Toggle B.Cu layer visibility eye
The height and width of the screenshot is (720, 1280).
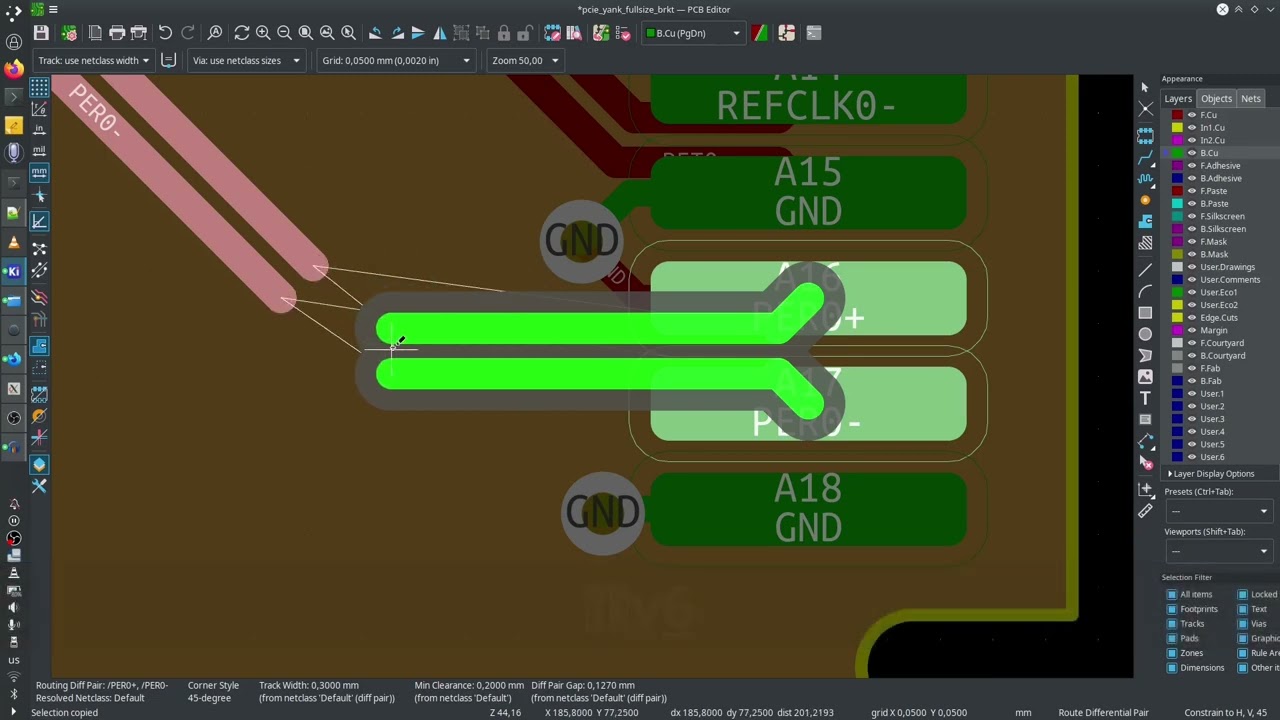click(x=1192, y=153)
